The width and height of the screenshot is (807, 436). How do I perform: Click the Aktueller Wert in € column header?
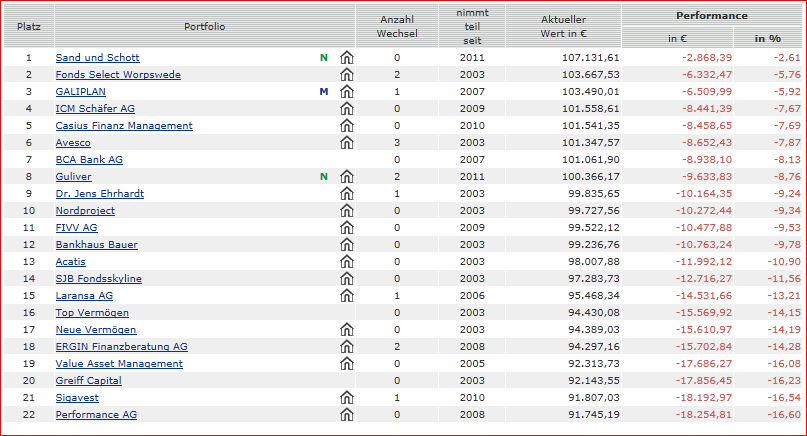click(x=563, y=25)
